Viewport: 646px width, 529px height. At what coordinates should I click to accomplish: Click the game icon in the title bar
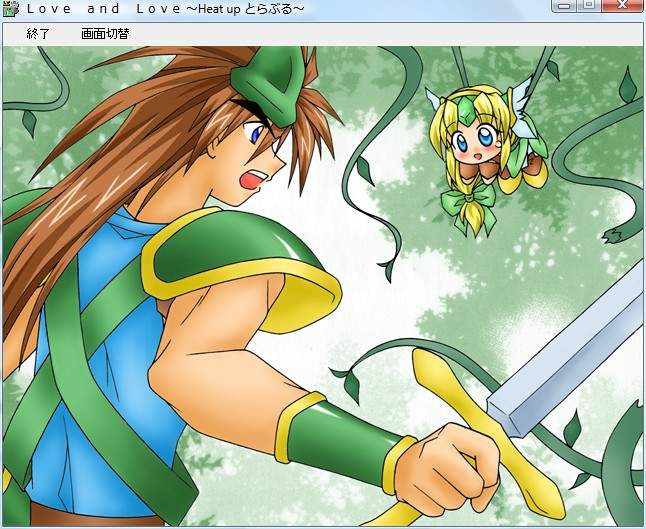pos(10,9)
